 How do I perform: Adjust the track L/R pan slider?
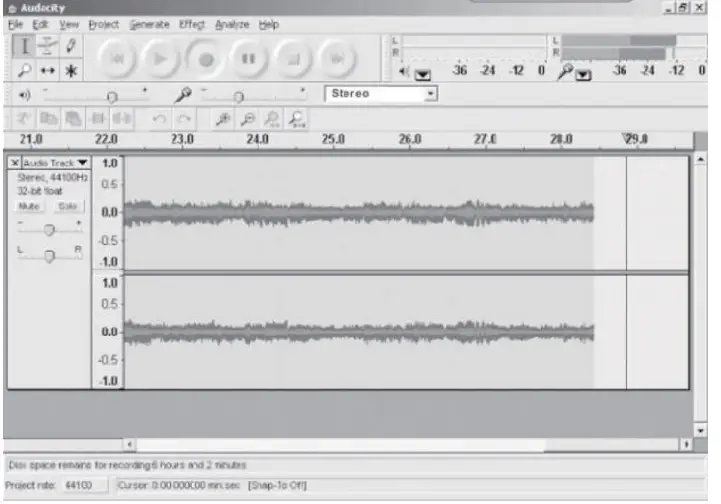(49, 256)
